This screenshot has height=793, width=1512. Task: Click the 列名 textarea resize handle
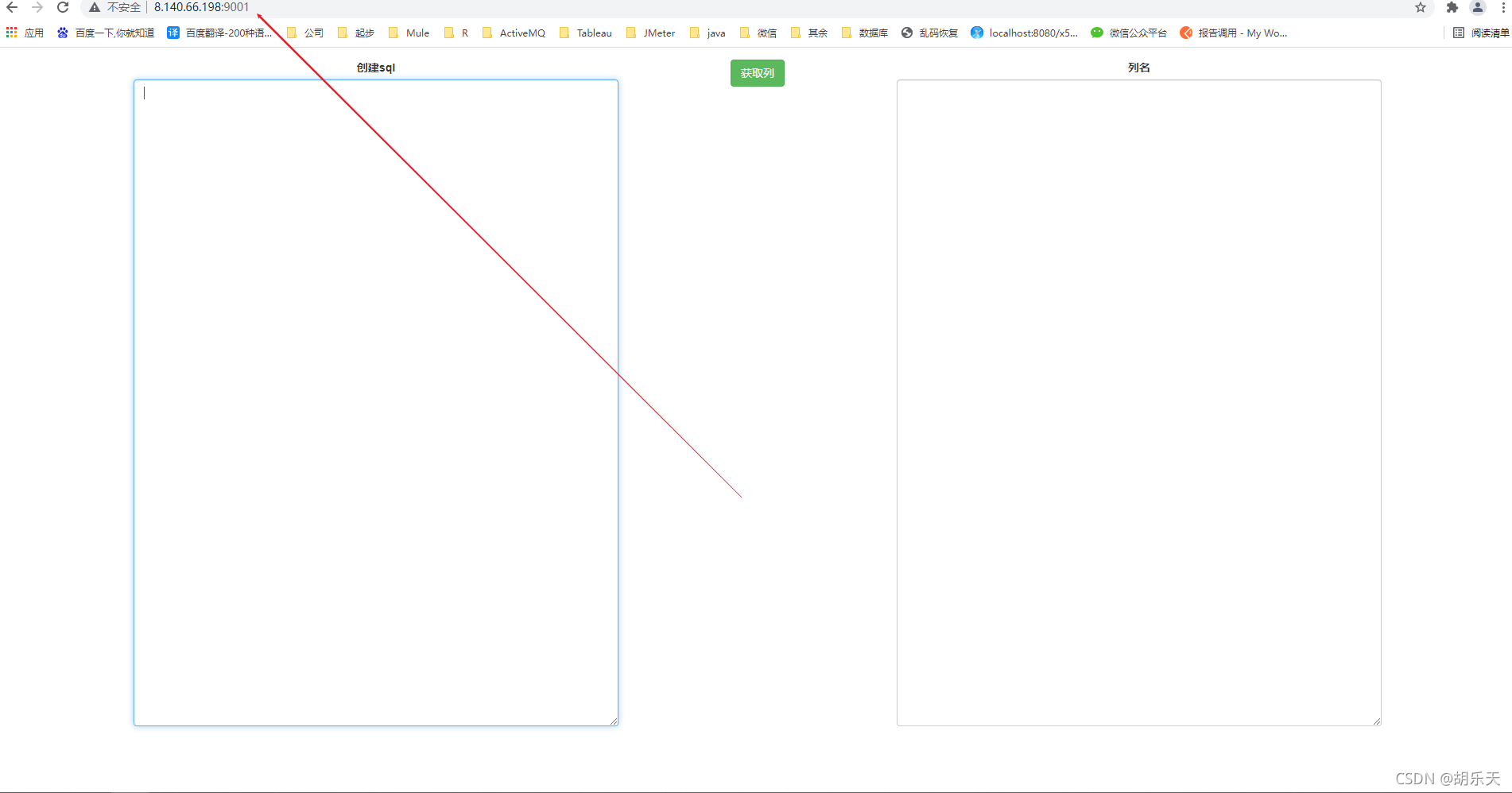[x=1377, y=721]
